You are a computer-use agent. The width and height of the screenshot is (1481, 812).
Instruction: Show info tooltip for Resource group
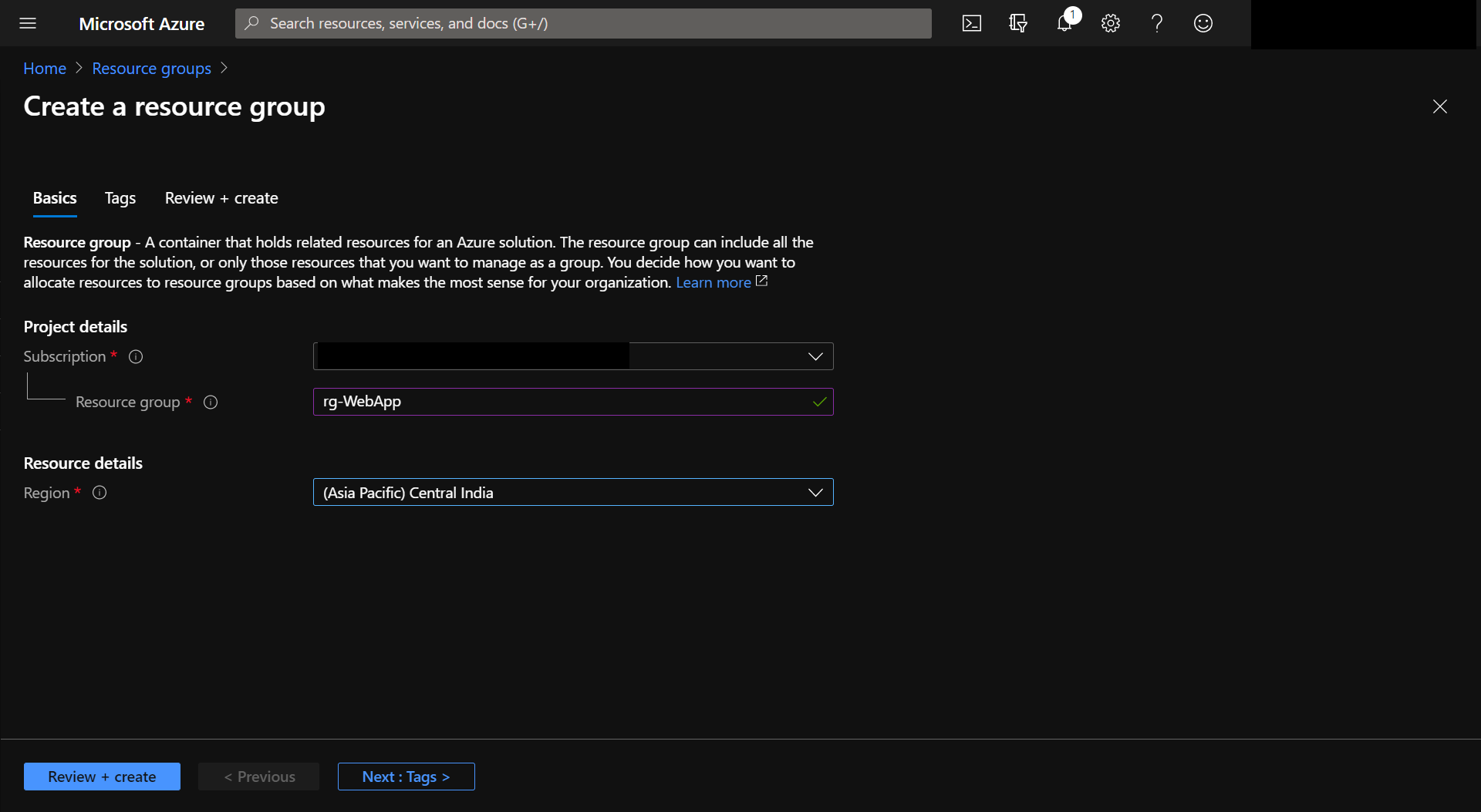tap(211, 402)
